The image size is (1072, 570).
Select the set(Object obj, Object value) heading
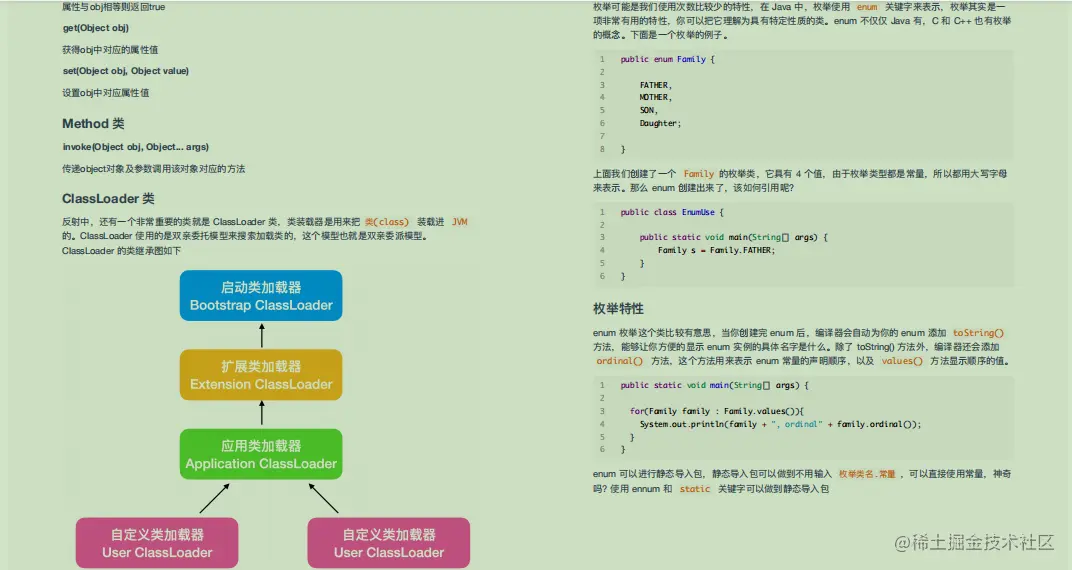(x=126, y=71)
